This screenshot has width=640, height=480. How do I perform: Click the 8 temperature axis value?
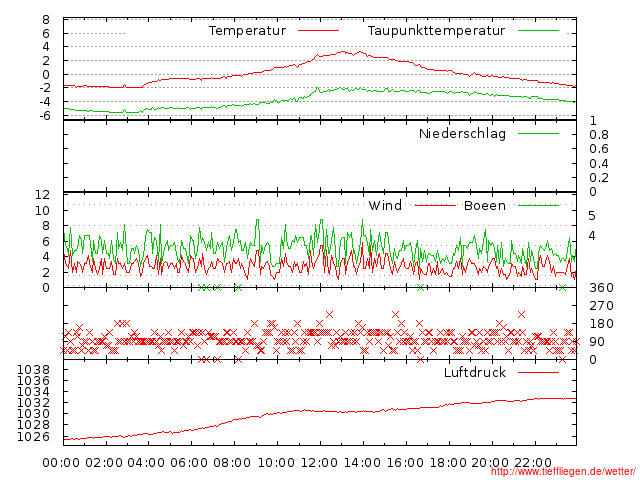46,20
